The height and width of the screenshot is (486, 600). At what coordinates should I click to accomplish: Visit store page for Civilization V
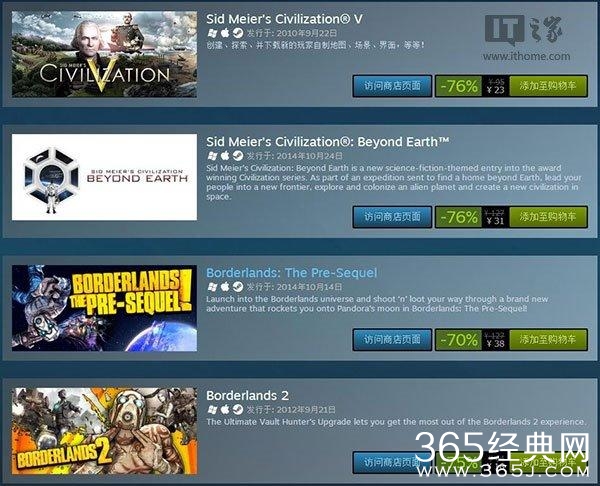coord(392,86)
